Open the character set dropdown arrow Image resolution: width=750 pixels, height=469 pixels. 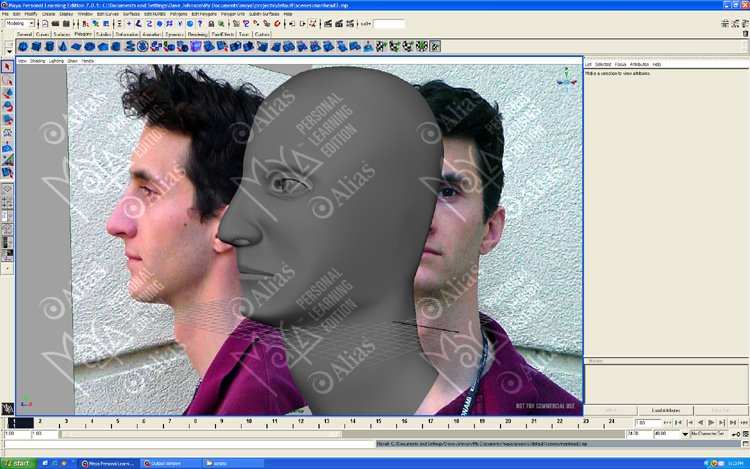click(685, 434)
